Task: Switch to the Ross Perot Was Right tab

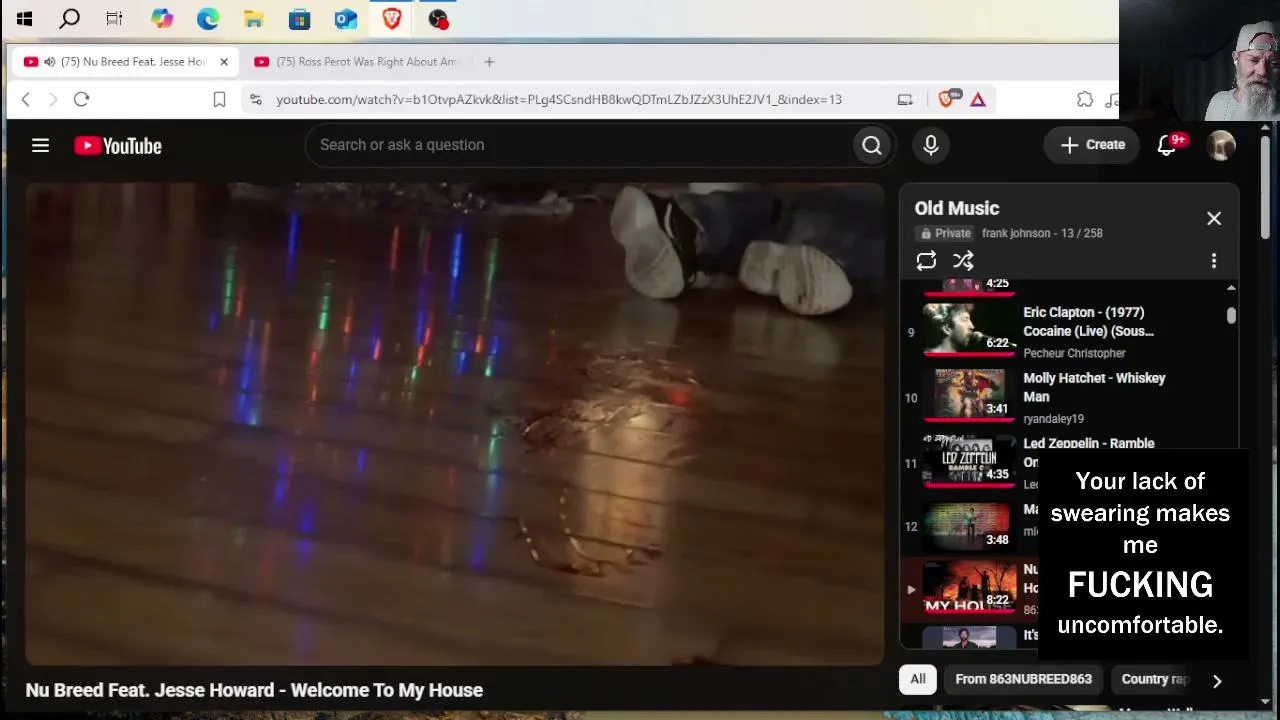Action: [x=358, y=62]
